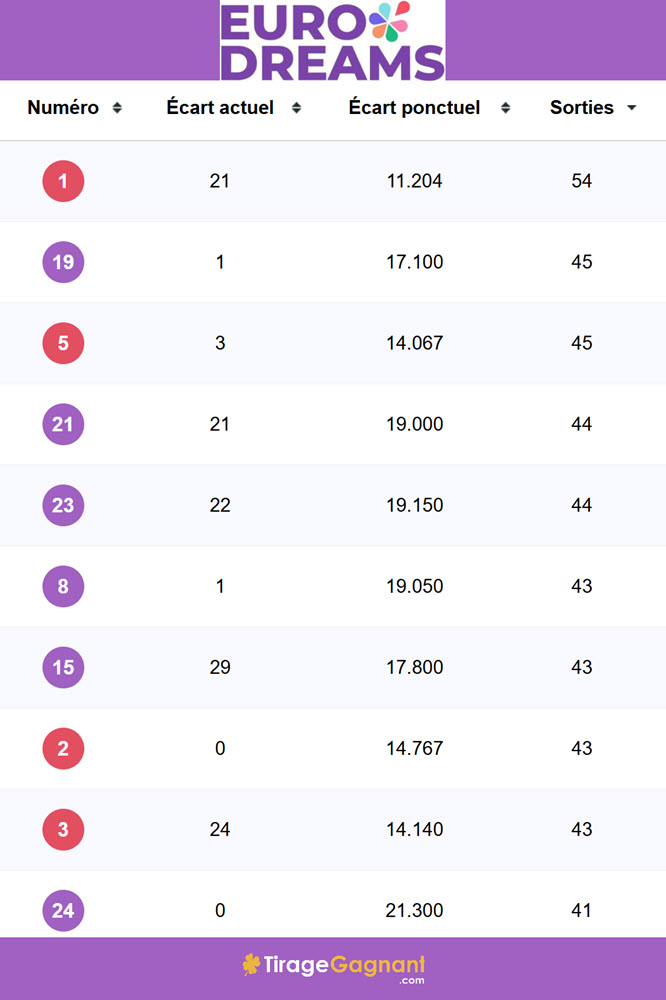
Task: Click the EuroDreams clover logo icon
Action: (392, 24)
